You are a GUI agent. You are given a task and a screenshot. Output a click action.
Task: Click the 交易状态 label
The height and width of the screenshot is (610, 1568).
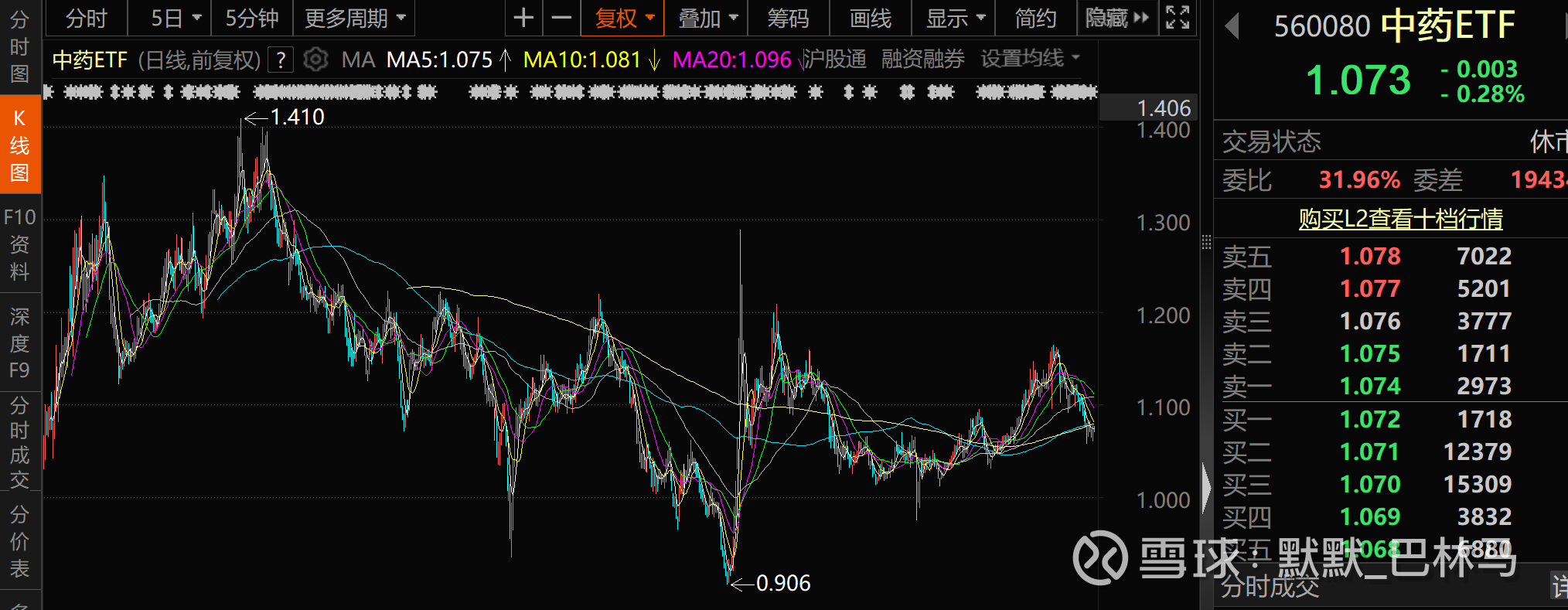coord(1272,141)
